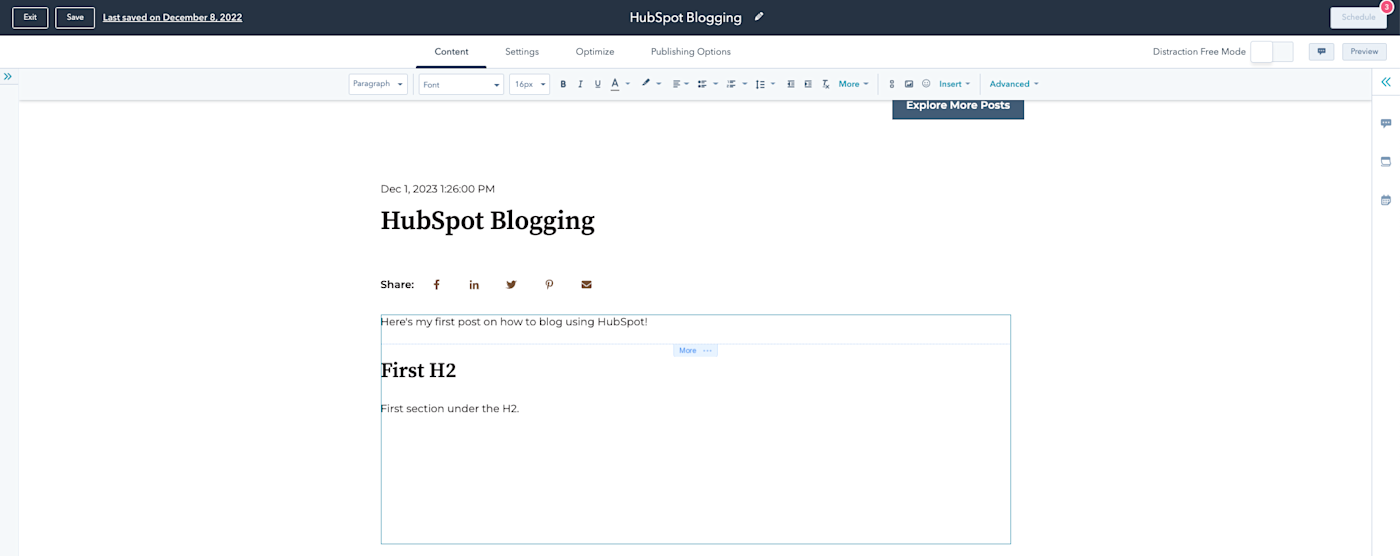Switch to the Optimize tab
The width and height of the screenshot is (1400, 556).
coord(595,52)
